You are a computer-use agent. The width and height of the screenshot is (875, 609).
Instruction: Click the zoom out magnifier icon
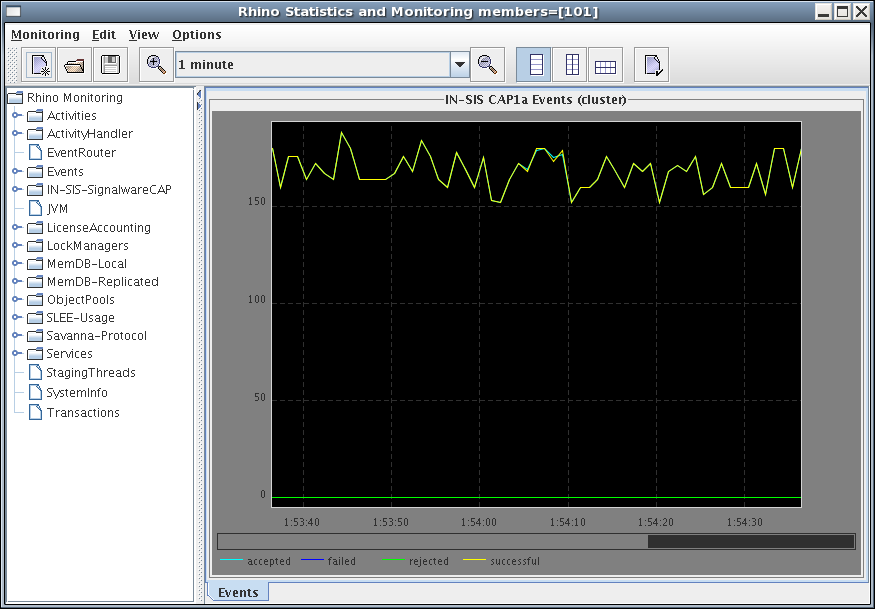487,65
